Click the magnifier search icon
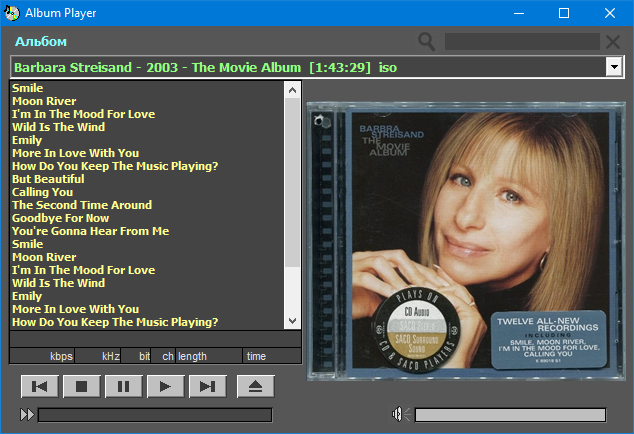634x434 pixels. [427, 42]
